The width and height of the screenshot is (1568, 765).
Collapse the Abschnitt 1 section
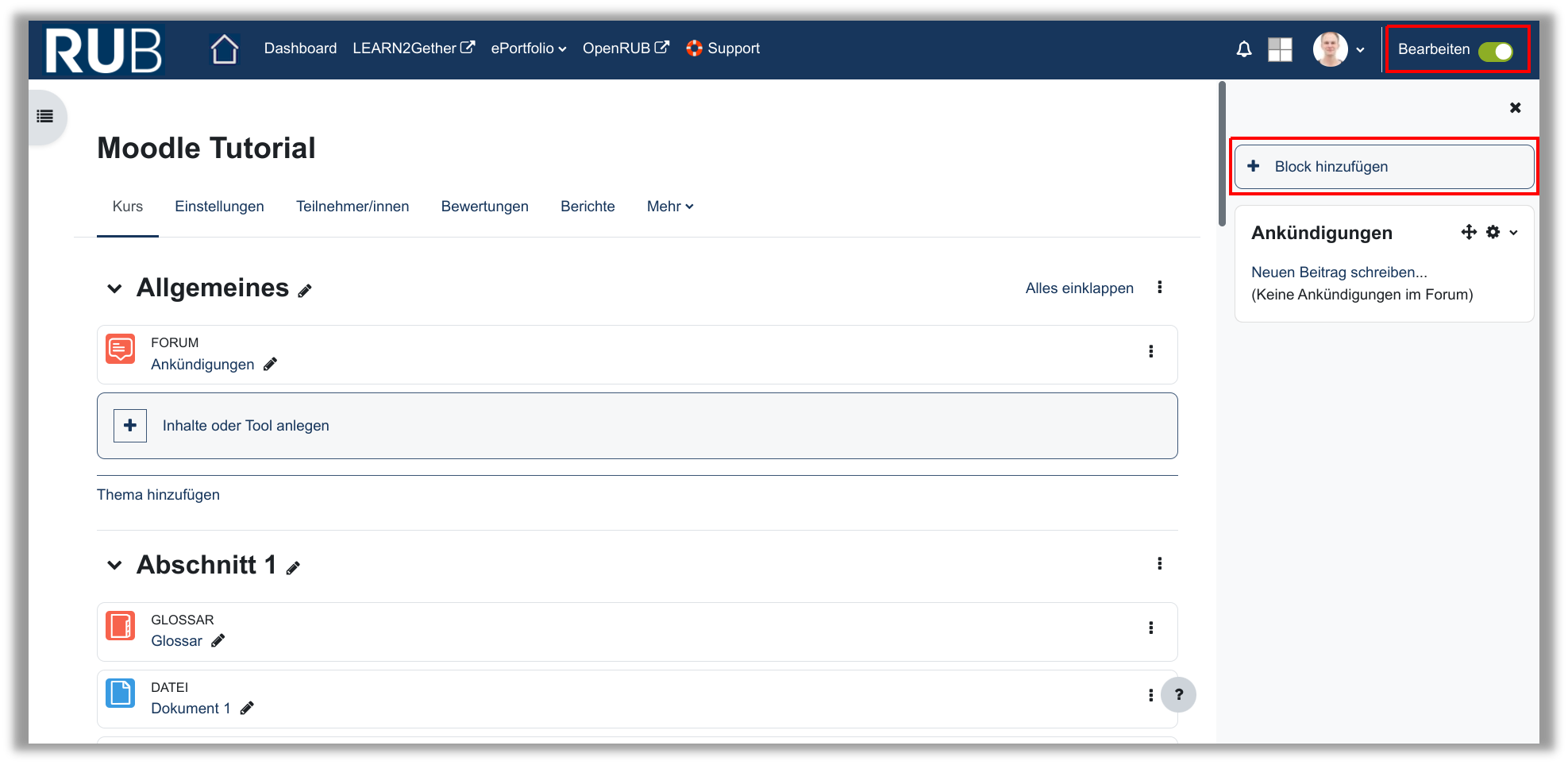(114, 566)
